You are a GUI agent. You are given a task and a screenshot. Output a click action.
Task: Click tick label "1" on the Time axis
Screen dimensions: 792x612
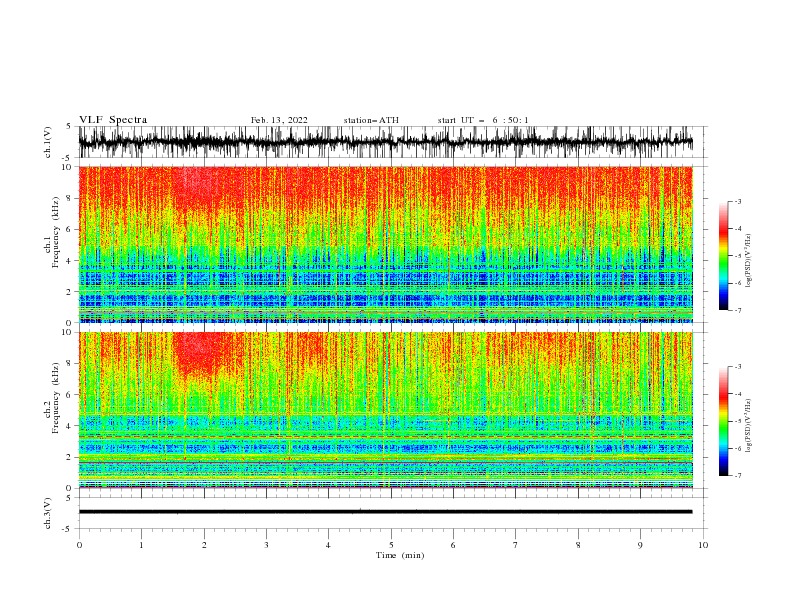(141, 545)
